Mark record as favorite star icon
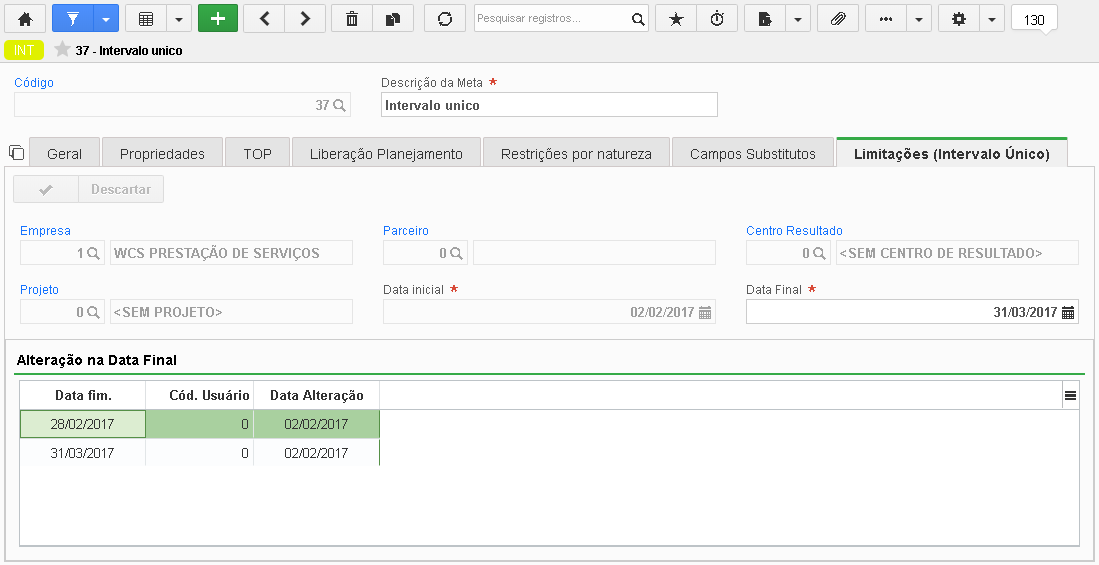The height and width of the screenshot is (565, 1099). [676, 19]
